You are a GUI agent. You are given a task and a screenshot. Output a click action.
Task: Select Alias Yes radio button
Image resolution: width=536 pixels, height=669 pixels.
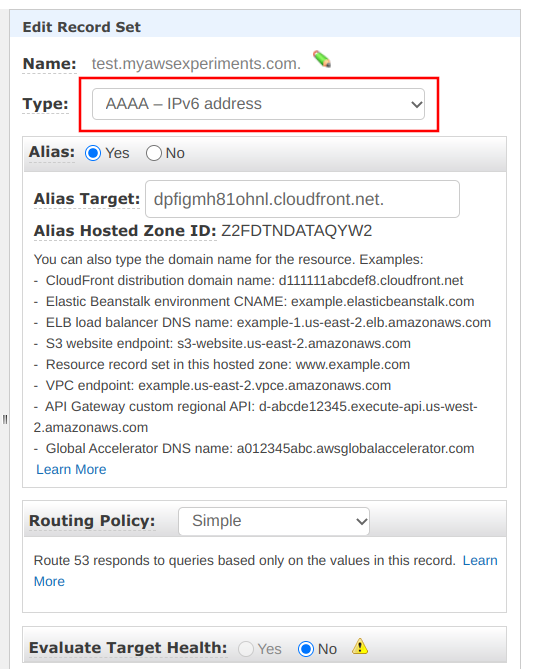point(93,153)
